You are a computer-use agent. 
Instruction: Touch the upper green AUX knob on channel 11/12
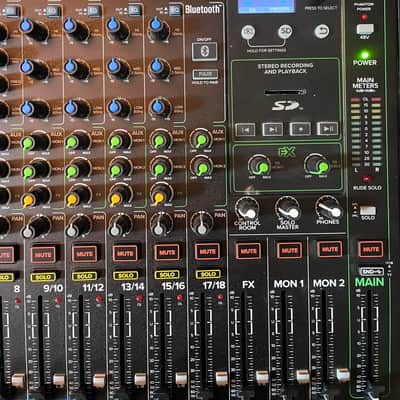79,141
